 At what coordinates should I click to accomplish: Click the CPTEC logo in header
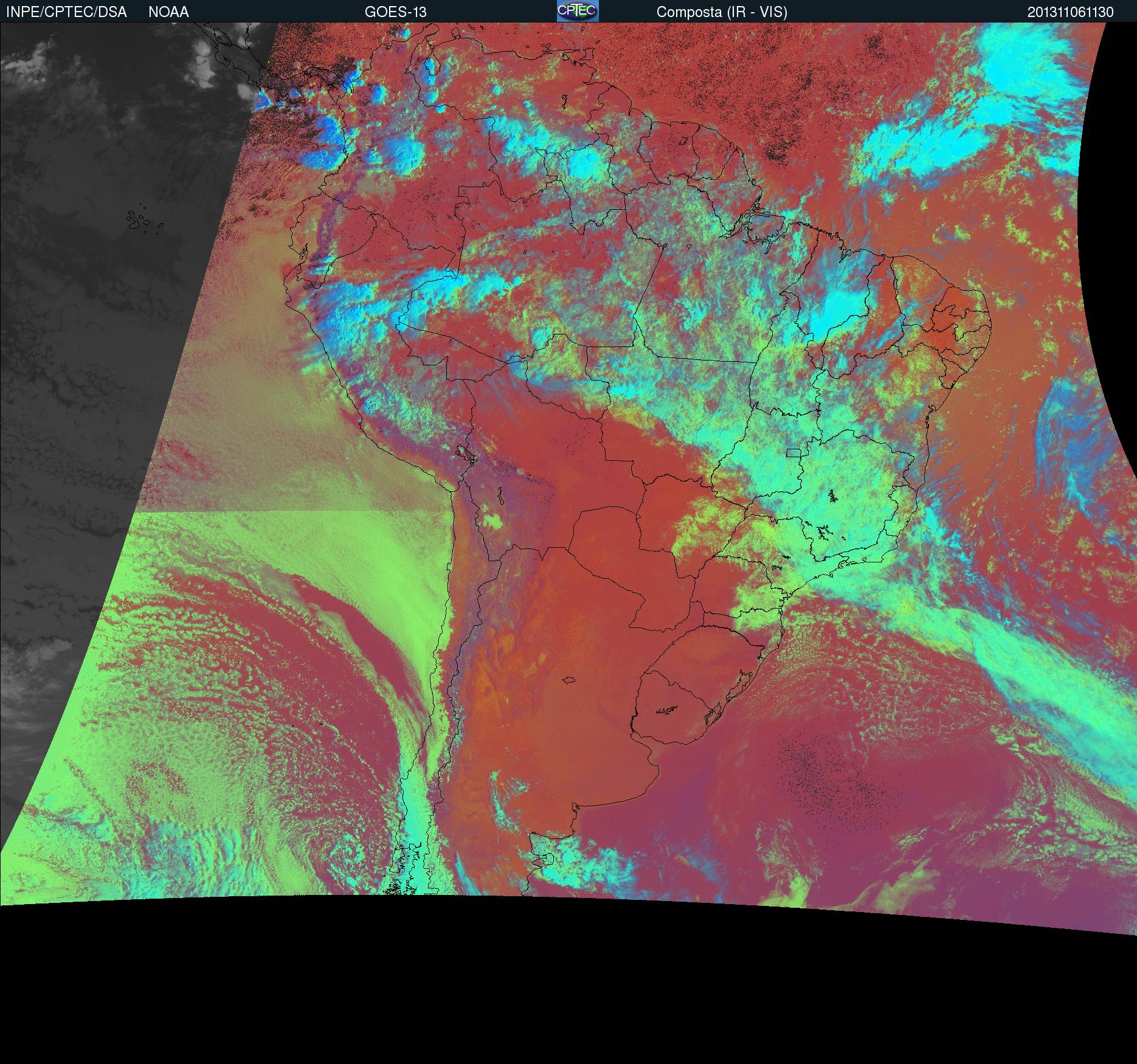coord(578,11)
